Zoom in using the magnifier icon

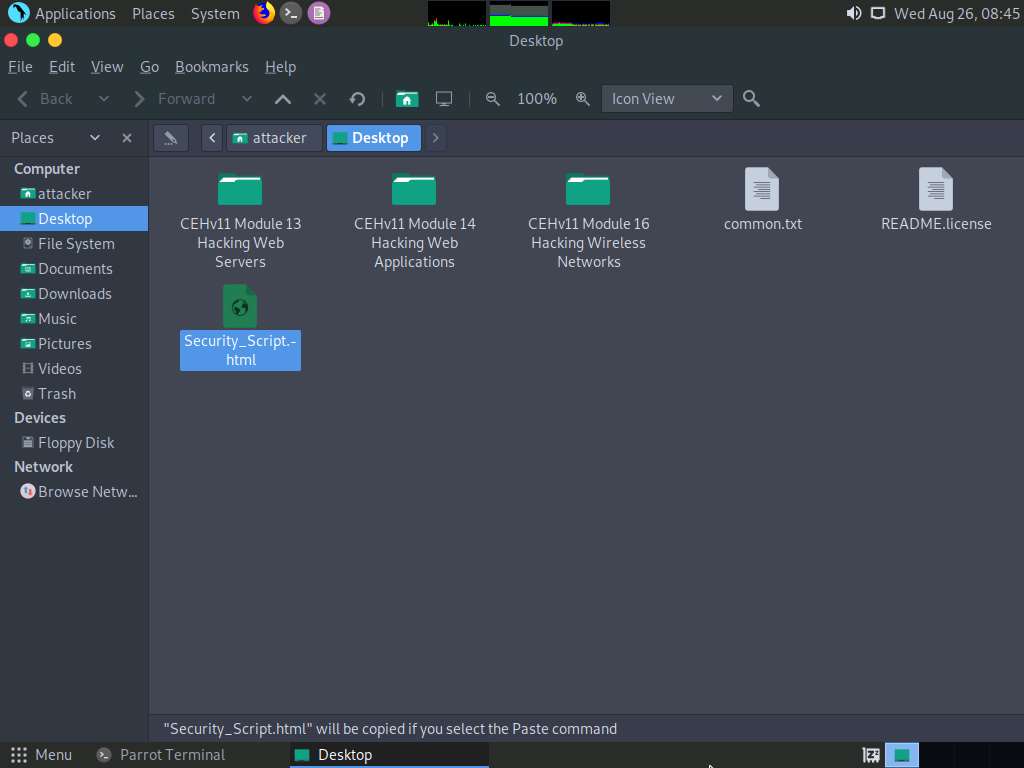pos(583,98)
